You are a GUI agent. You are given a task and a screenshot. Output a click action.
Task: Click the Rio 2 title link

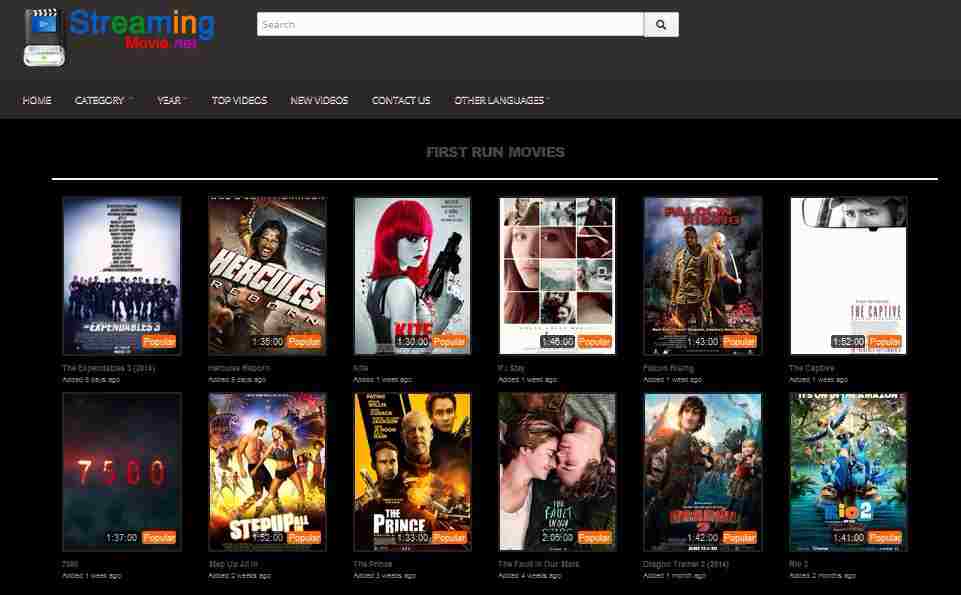point(799,564)
